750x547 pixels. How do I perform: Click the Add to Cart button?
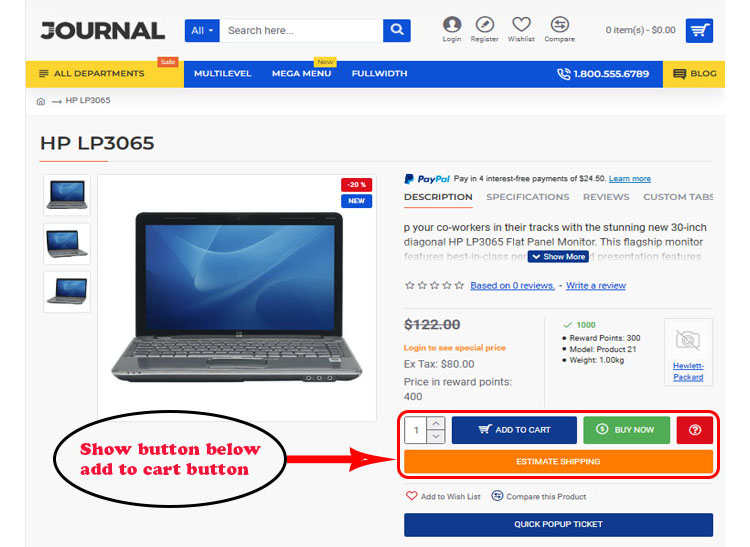[x=514, y=430]
